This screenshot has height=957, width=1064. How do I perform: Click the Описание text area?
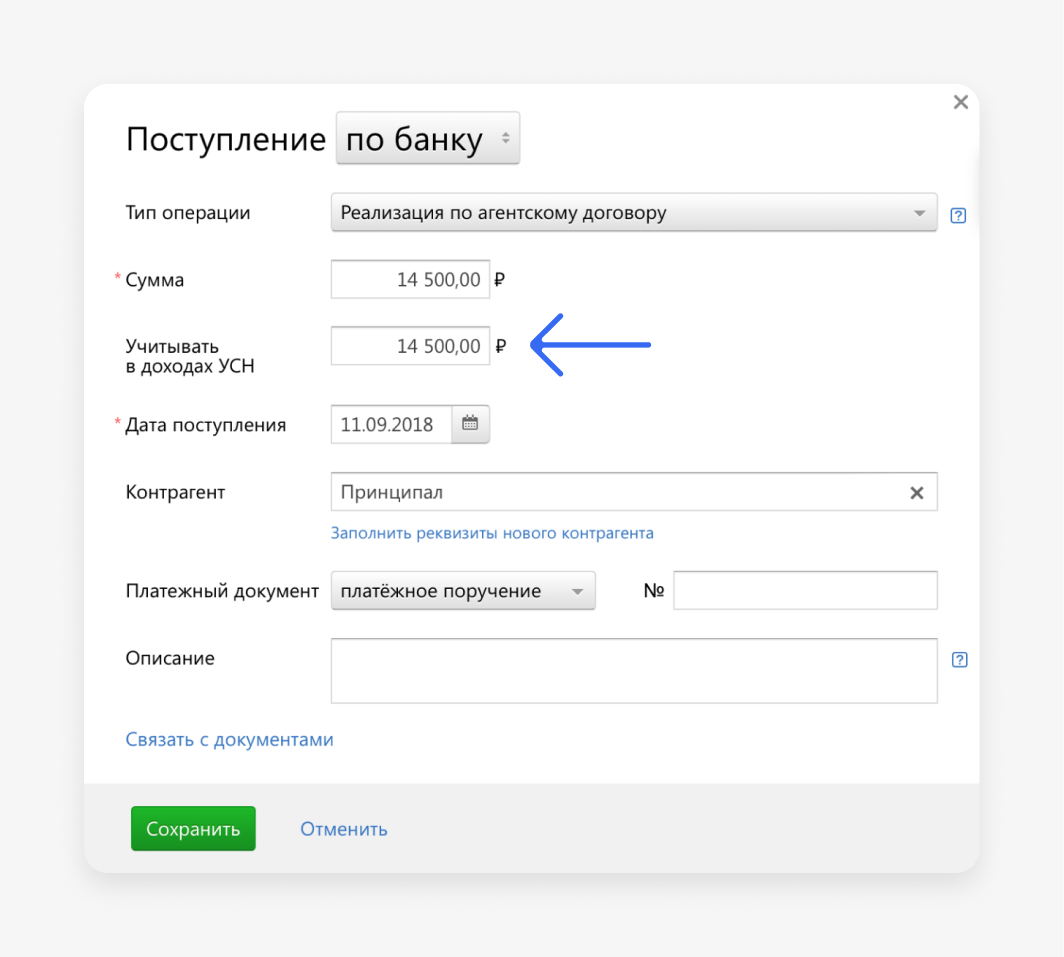click(634, 671)
